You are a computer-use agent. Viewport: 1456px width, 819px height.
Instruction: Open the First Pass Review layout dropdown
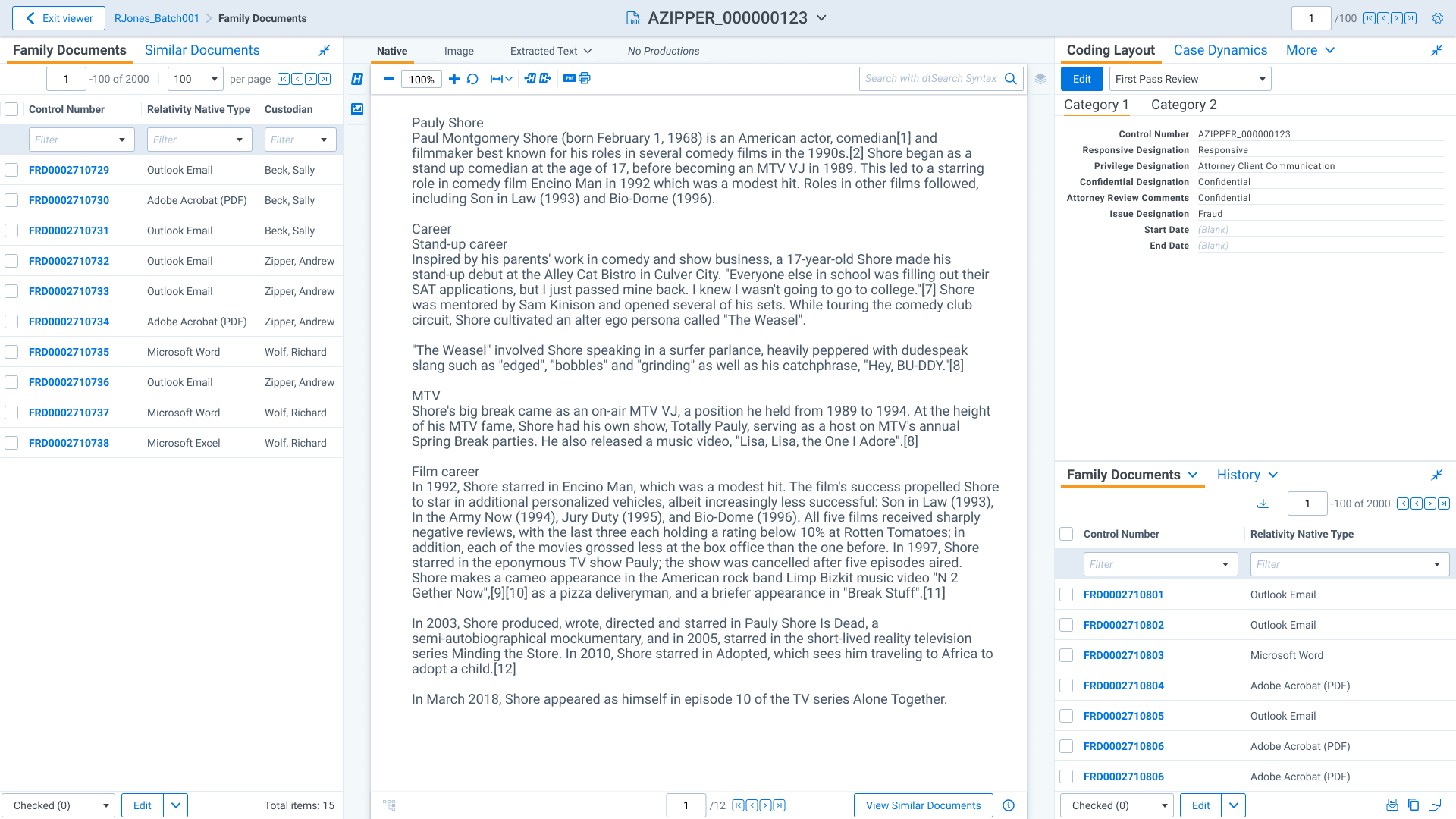tap(1190, 79)
